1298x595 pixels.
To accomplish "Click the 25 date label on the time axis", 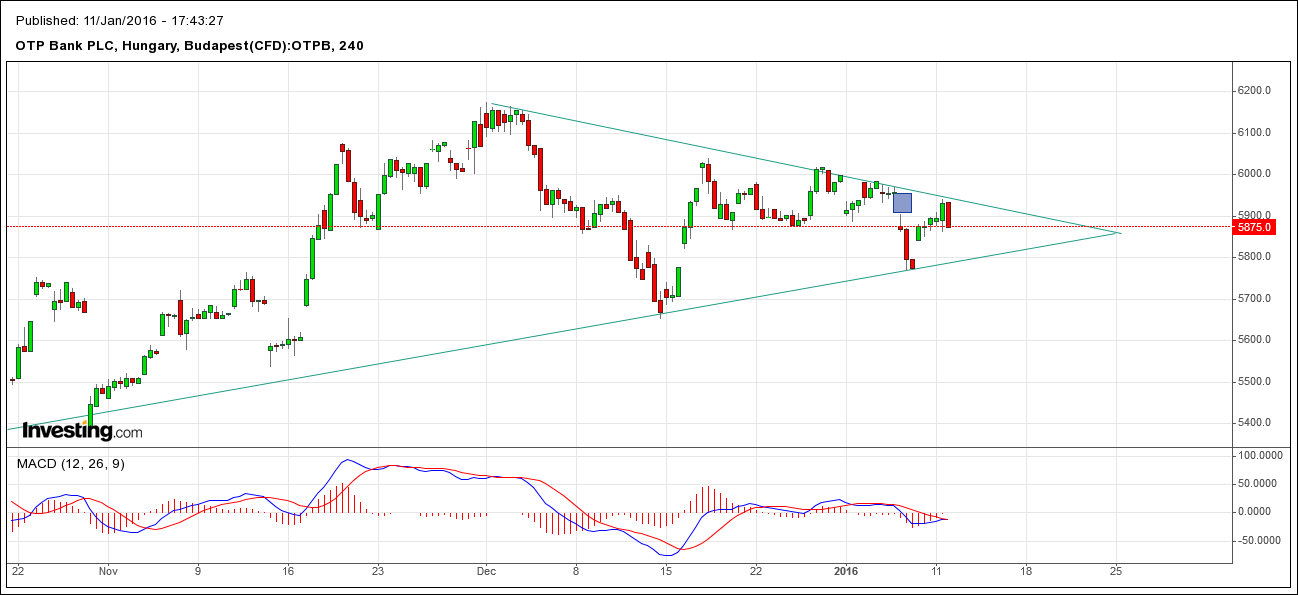I will [1116, 571].
